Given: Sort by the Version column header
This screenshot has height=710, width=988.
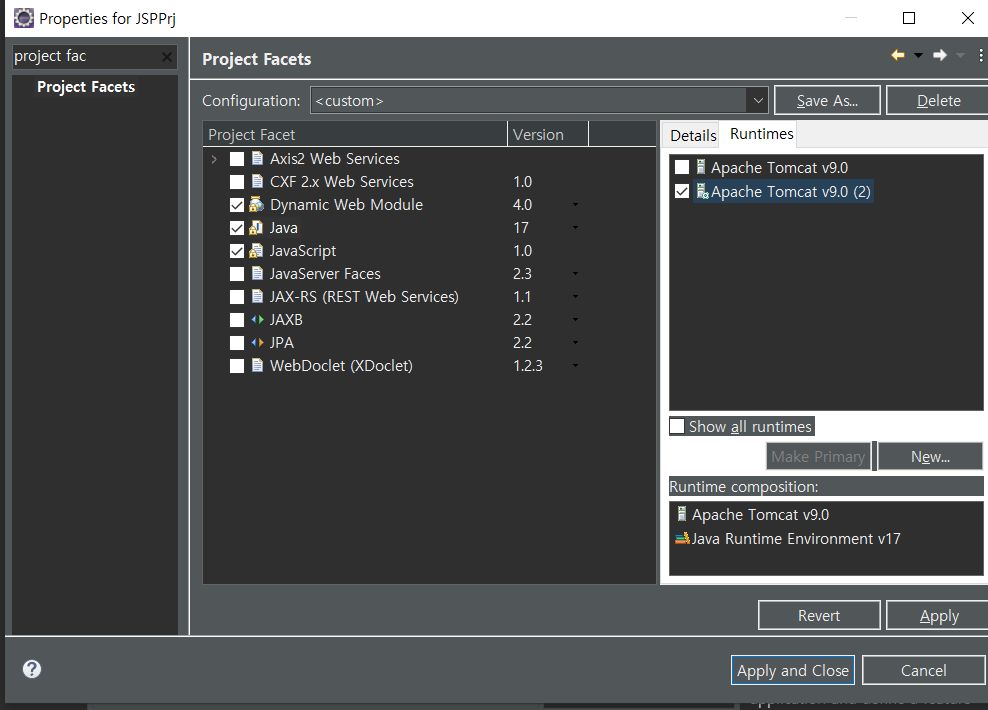Looking at the screenshot, I should [548, 134].
